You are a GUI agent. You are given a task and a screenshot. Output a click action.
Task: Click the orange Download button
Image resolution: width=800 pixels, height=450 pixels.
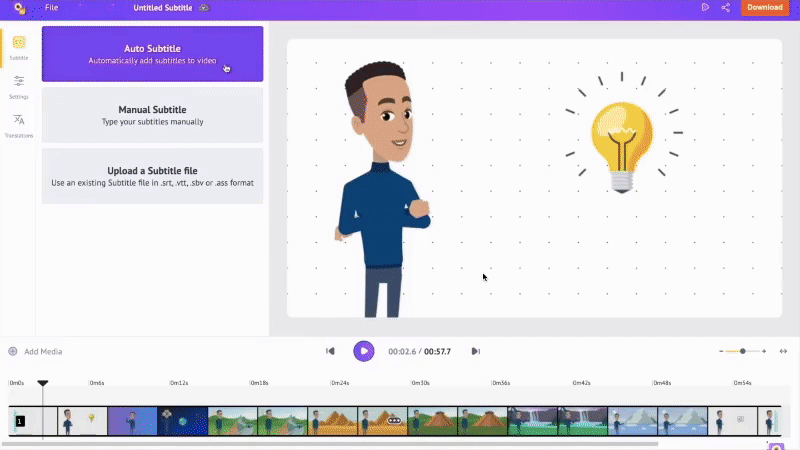pos(764,7)
